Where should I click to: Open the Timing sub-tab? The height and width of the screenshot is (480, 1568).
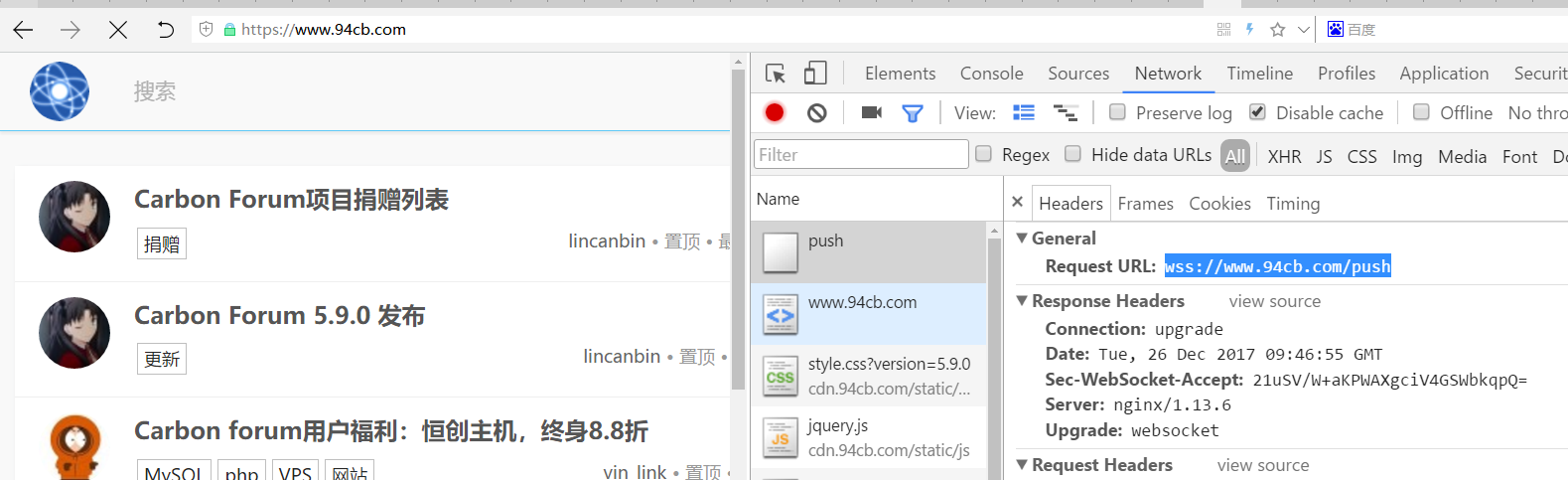click(1293, 204)
